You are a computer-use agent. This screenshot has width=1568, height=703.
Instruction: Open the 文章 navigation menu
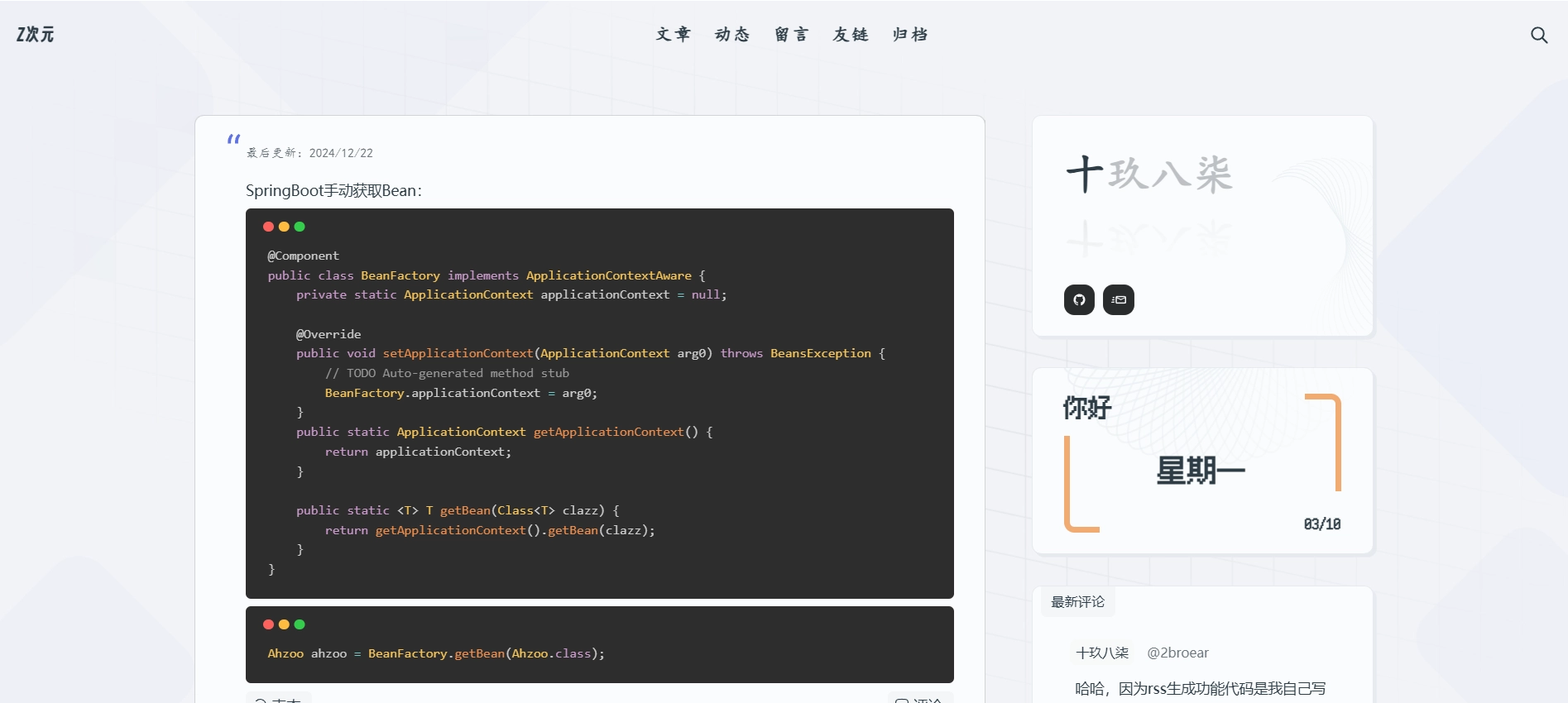point(673,34)
